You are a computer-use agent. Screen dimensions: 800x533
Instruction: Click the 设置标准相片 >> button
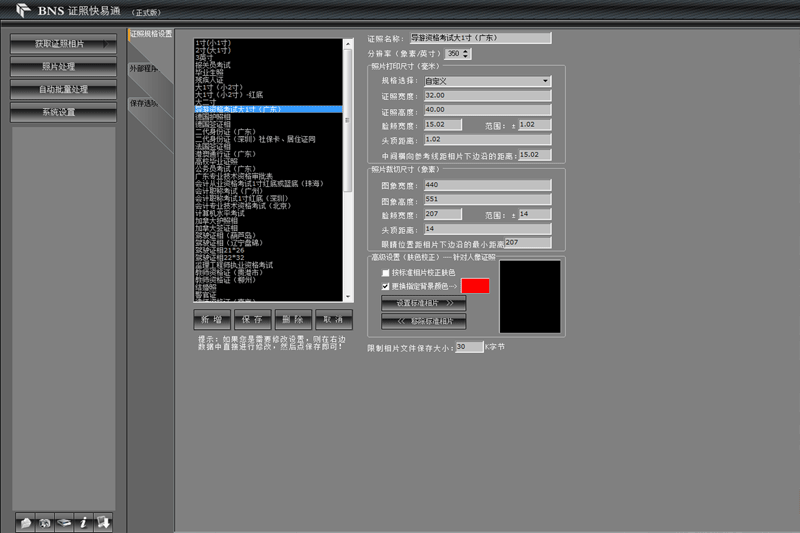(x=423, y=303)
